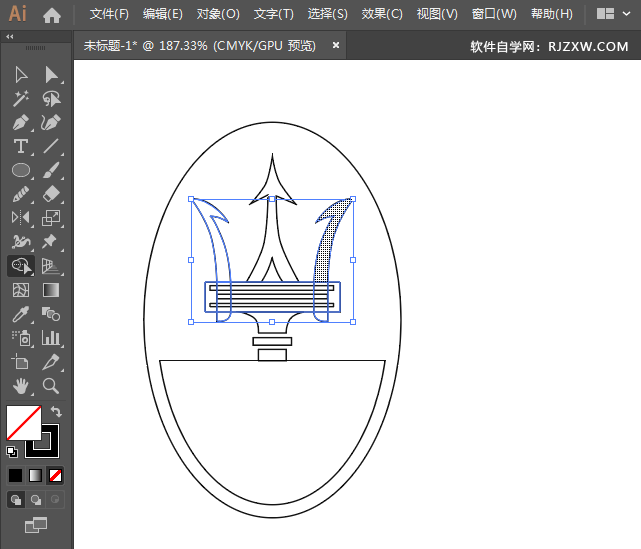Expand the toolbar using double arrows
This screenshot has width=641, height=549.
pyautogui.click(x=10, y=37)
